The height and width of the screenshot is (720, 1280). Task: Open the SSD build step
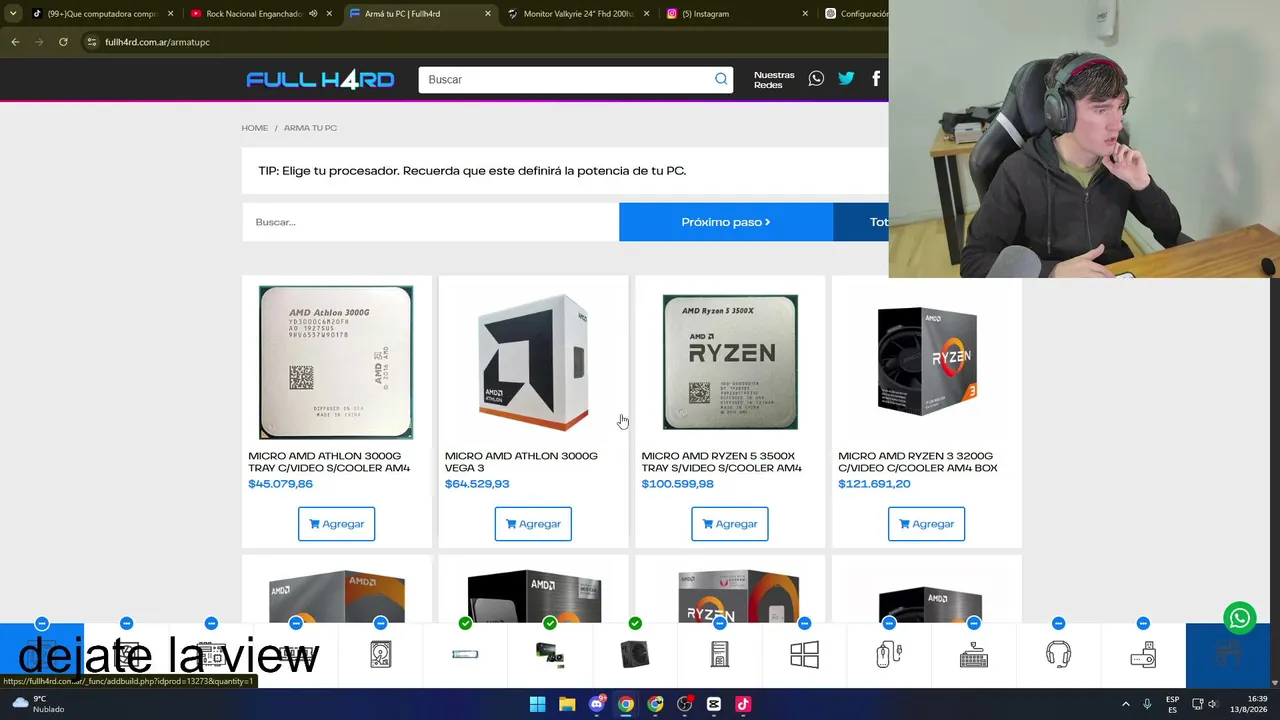(x=465, y=655)
